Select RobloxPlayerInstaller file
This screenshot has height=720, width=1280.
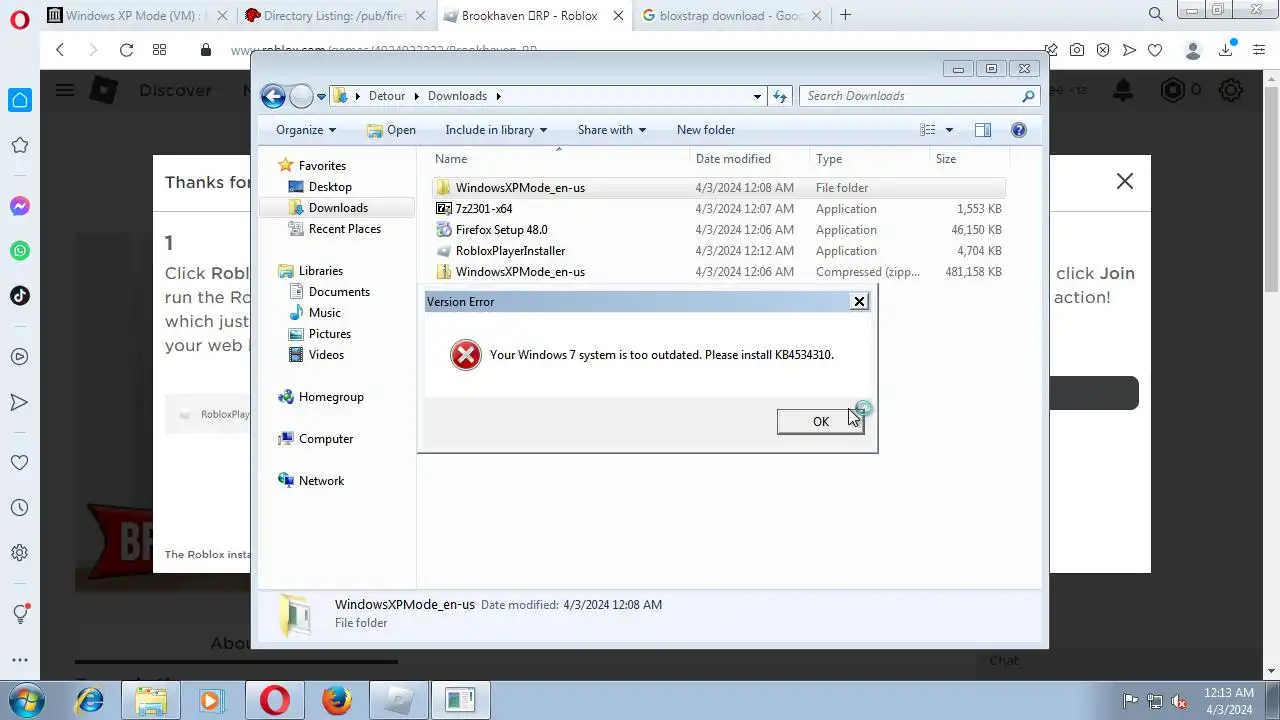click(x=718, y=251)
